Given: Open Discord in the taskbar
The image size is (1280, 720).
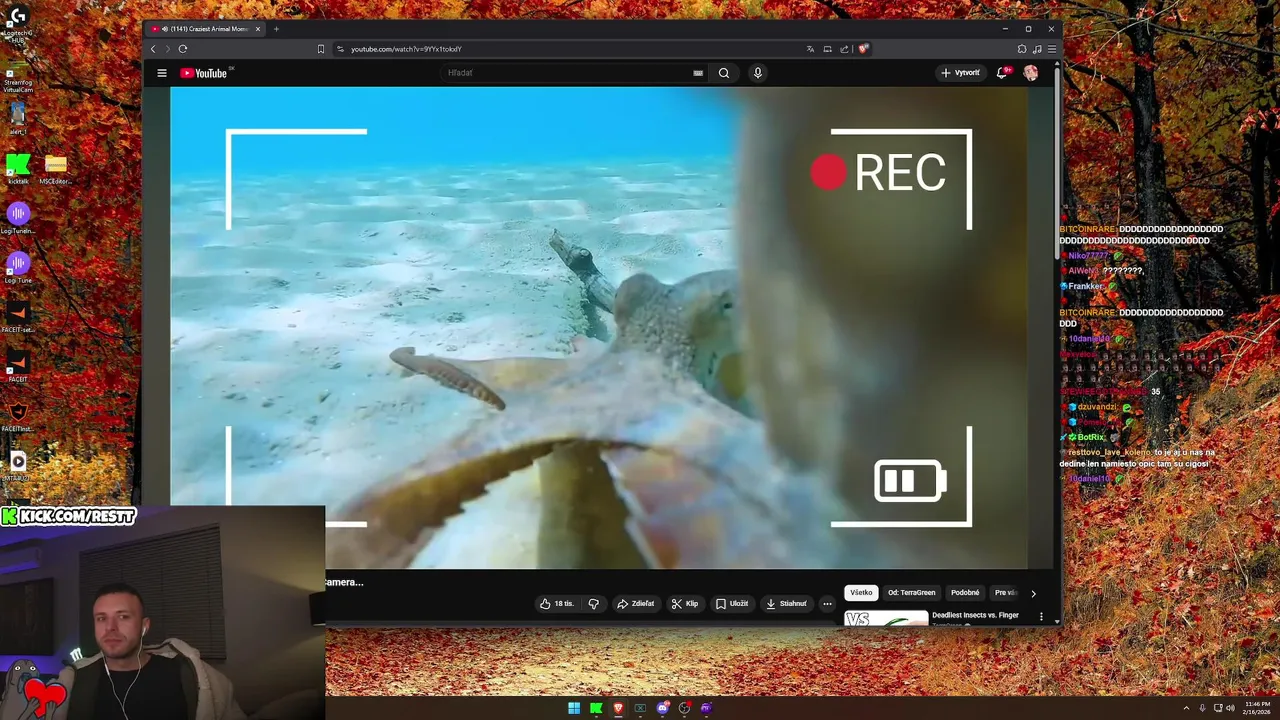Looking at the screenshot, I should point(662,708).
